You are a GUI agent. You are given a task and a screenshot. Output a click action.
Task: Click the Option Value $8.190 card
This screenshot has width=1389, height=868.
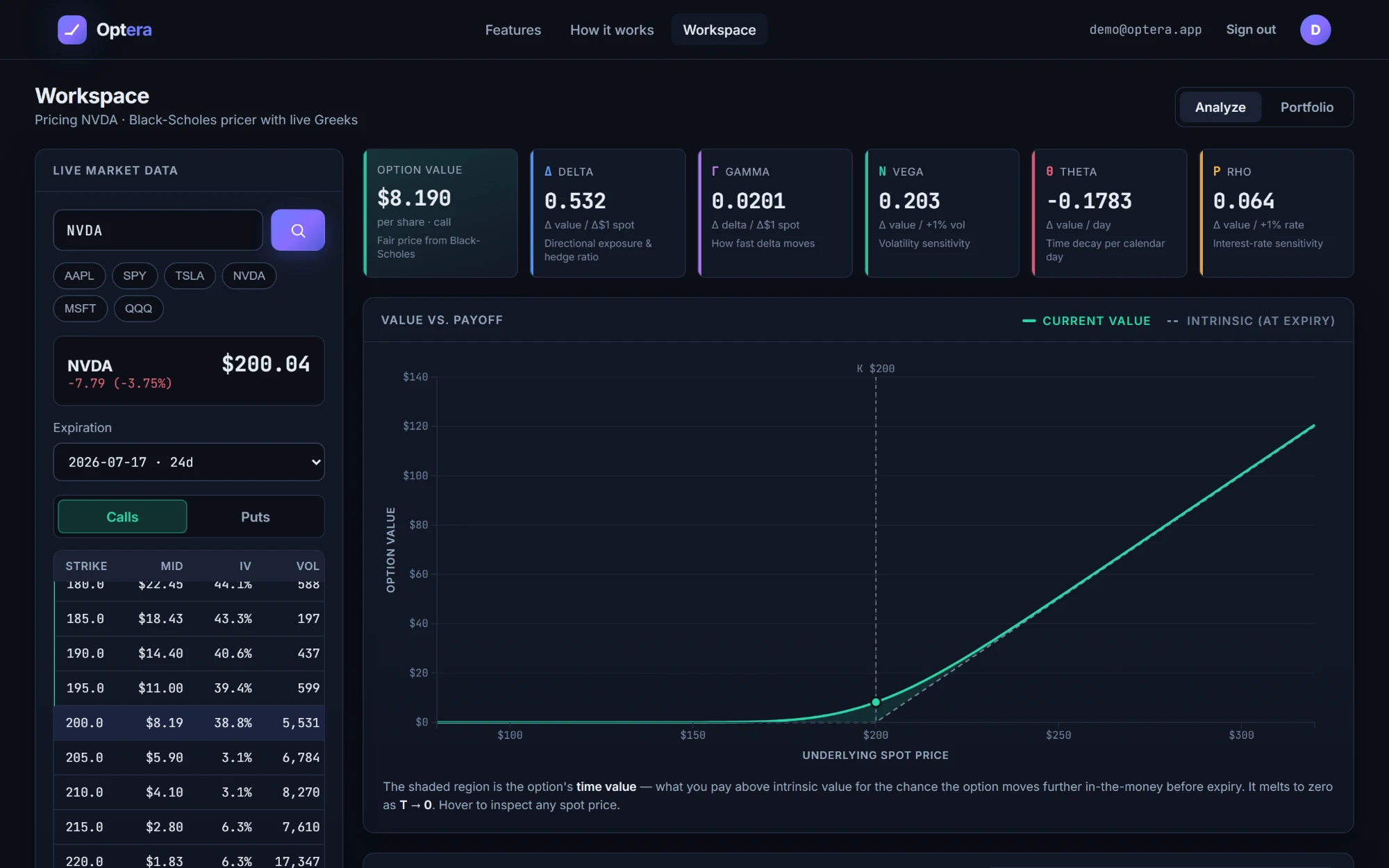point(440,213)
